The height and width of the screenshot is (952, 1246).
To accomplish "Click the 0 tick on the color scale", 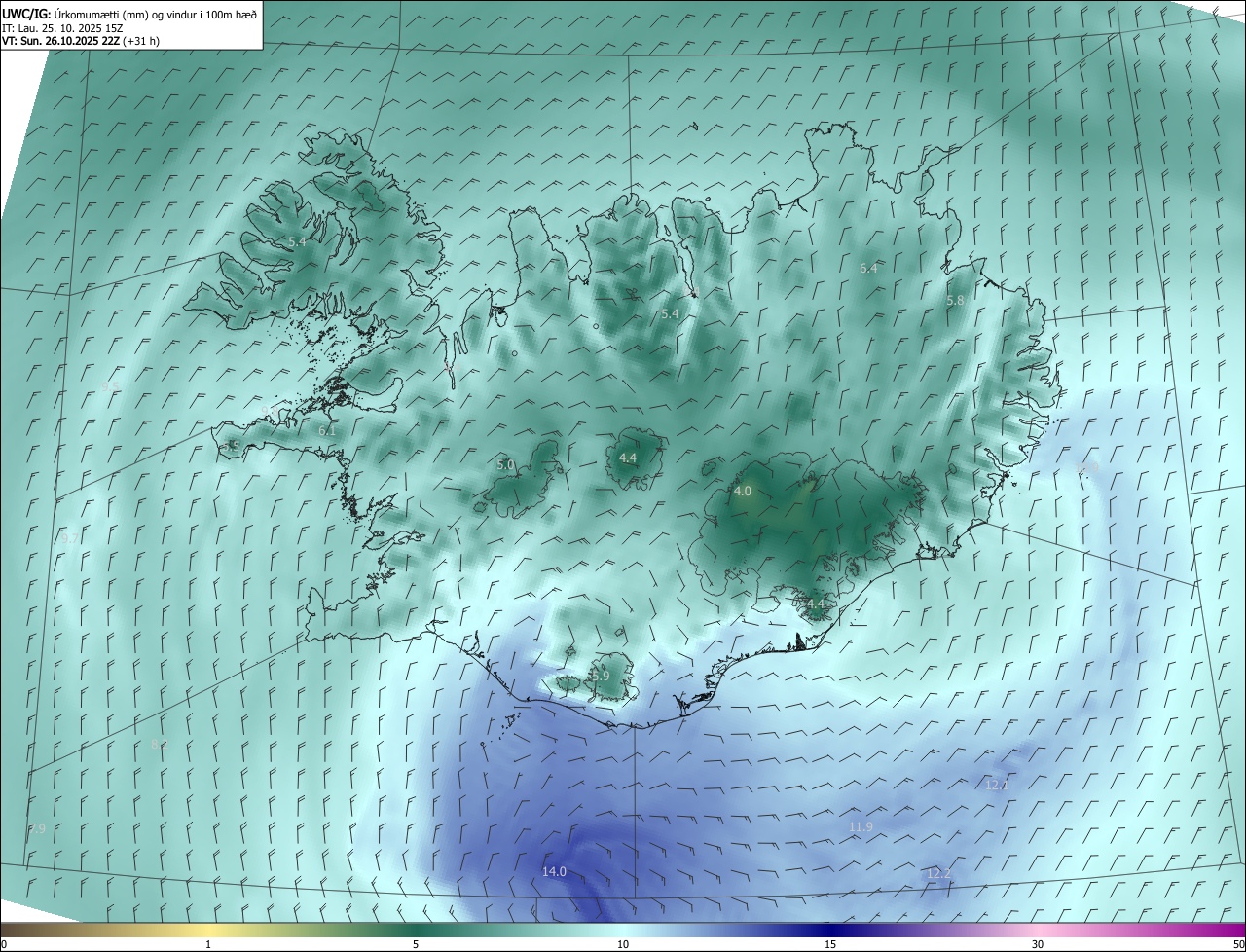I will click(x=4, y=944).
